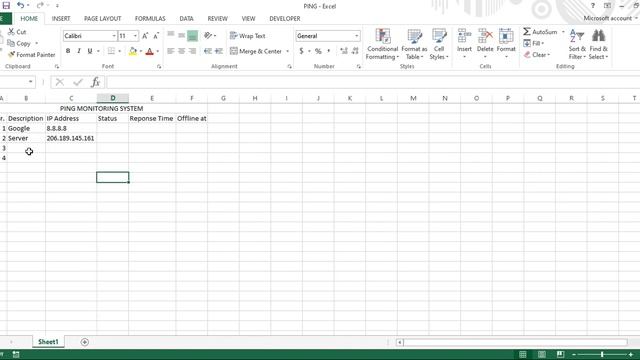Switch to the DATA ribbon tab
This screenshot has width=640, height=360.
pos(186,18)
